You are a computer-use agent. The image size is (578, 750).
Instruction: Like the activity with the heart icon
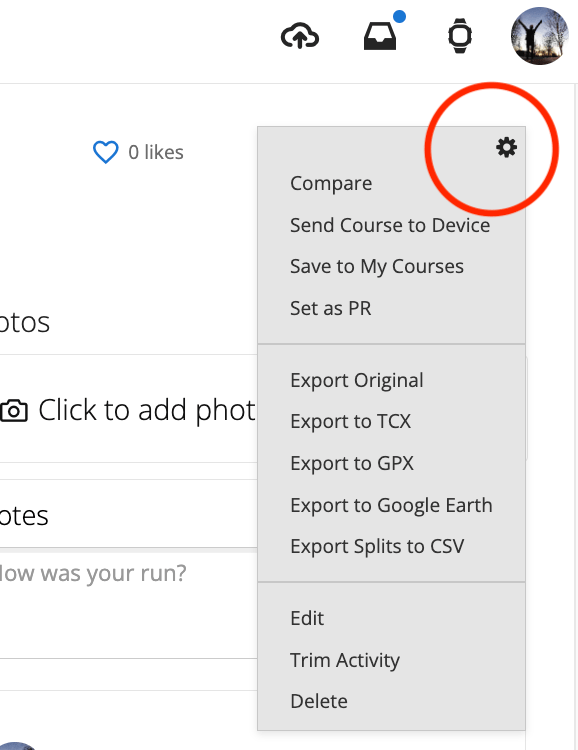pyautogui.click(x=105, y=152)
